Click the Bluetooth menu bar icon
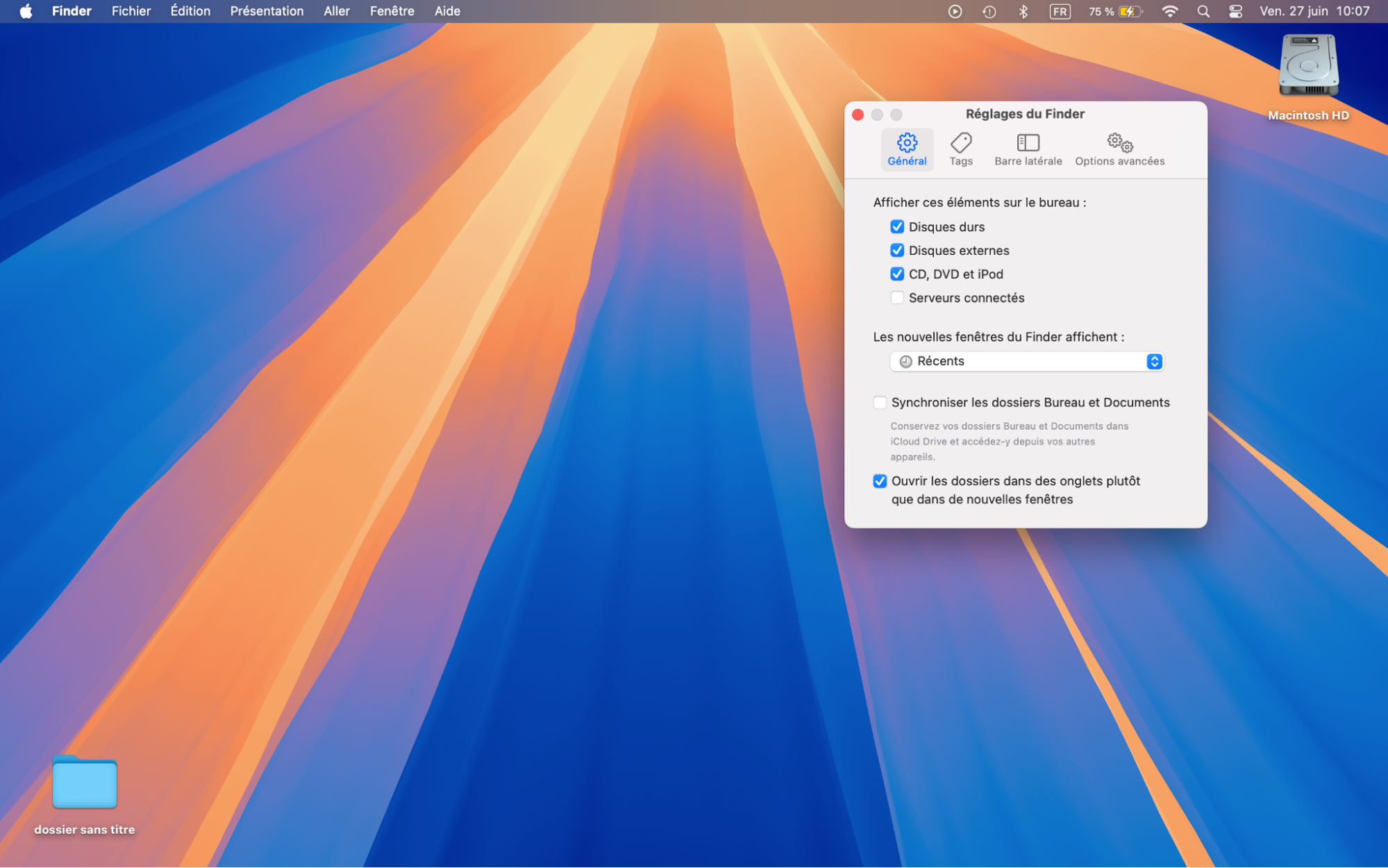 (x=1023, y=11)
